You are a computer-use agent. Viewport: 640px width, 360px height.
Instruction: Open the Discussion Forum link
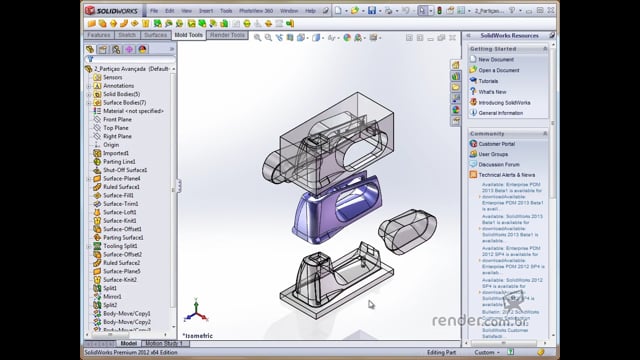(499, 164)
